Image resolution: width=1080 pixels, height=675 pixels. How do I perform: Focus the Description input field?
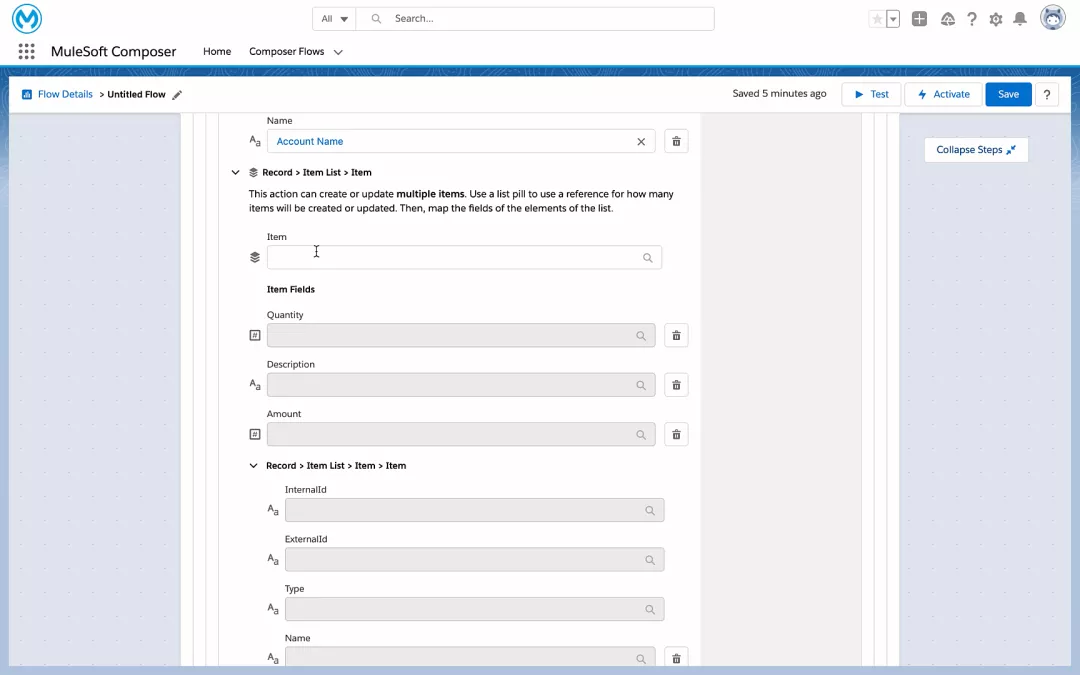[x=461, y=385]
